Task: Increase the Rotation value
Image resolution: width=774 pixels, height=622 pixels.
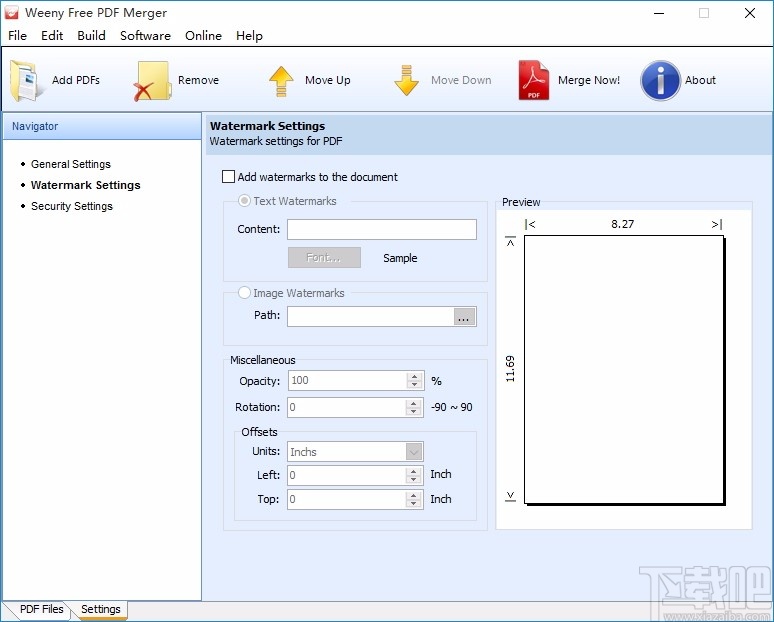Action: point(414,403)
